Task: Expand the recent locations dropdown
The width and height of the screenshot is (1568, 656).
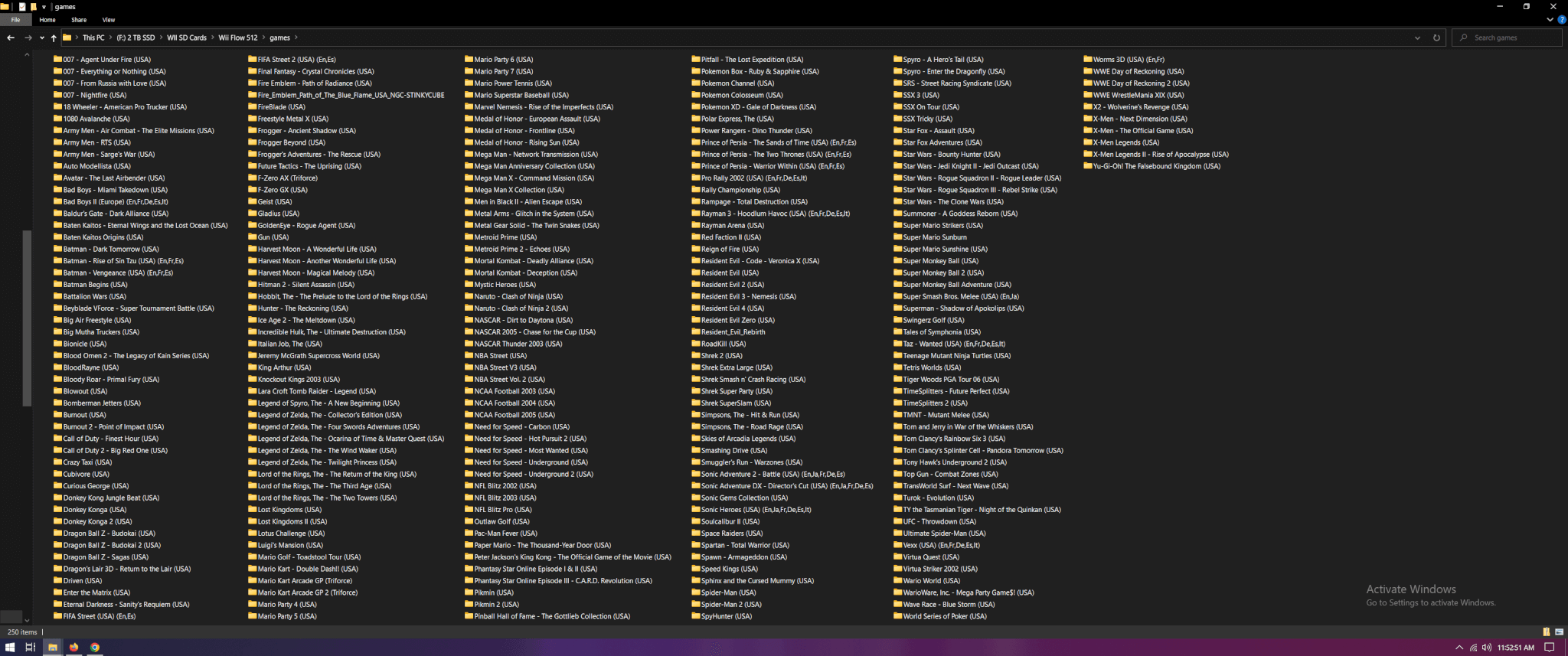Action: tap(42, 38)
